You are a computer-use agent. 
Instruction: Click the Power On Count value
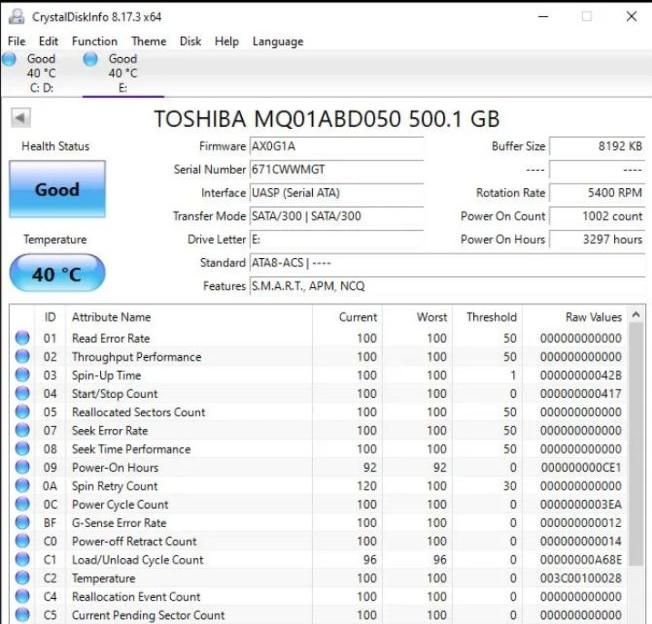tap(597, 216)
